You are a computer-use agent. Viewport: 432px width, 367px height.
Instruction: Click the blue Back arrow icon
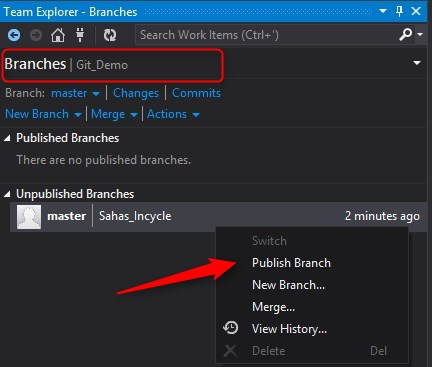[x=14, y=35]
